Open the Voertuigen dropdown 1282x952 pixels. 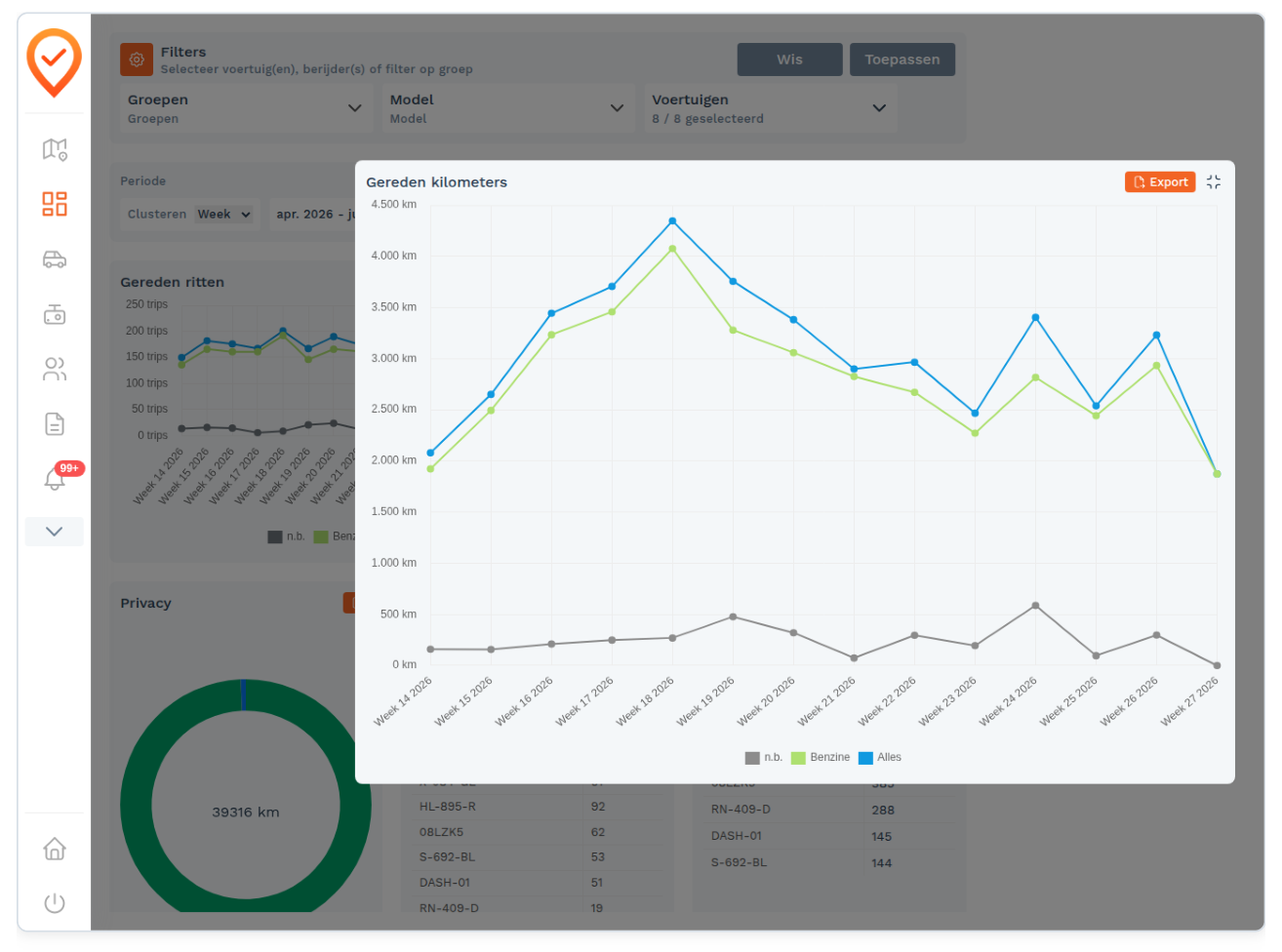click(770, 108)
